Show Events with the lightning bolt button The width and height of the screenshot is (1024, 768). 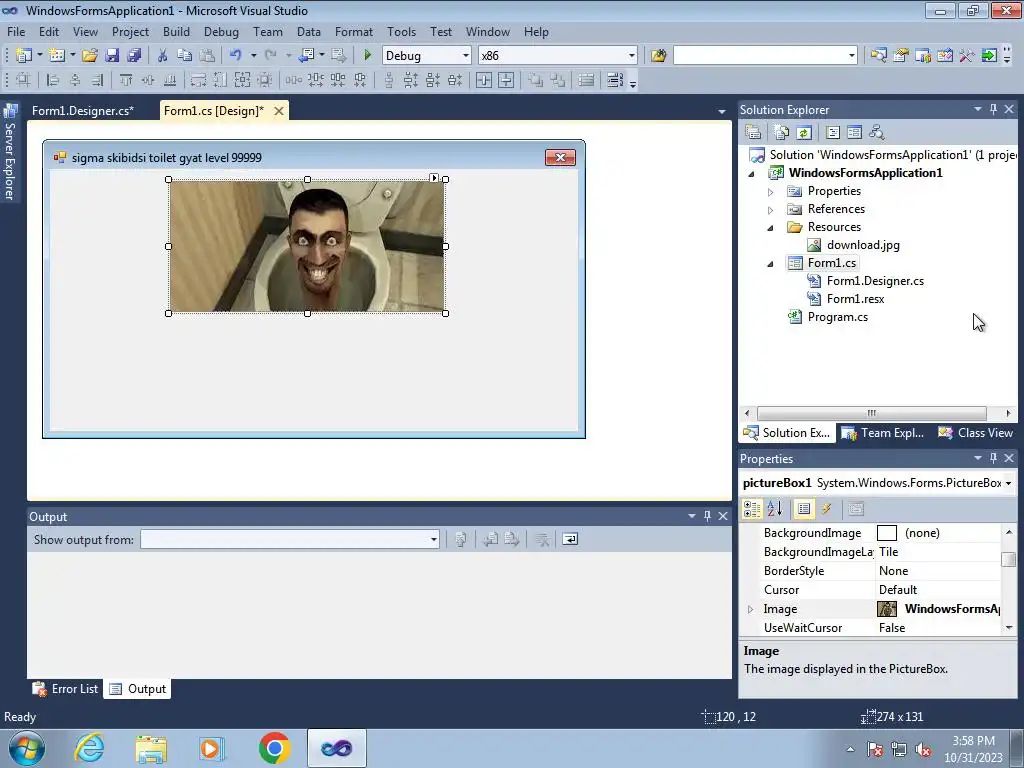pos(826,509)
